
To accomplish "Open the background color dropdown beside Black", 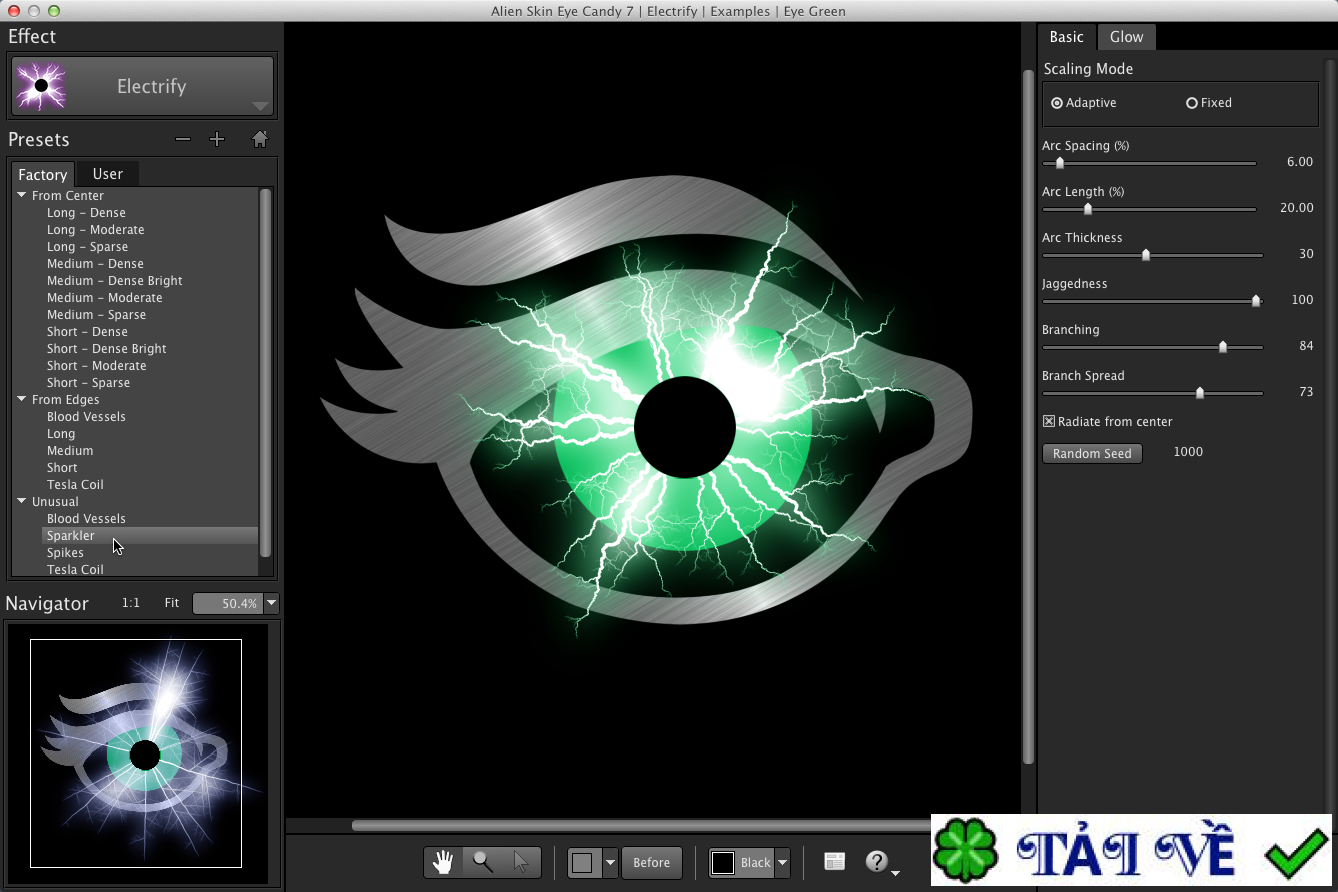I will [x=782, y=862].
